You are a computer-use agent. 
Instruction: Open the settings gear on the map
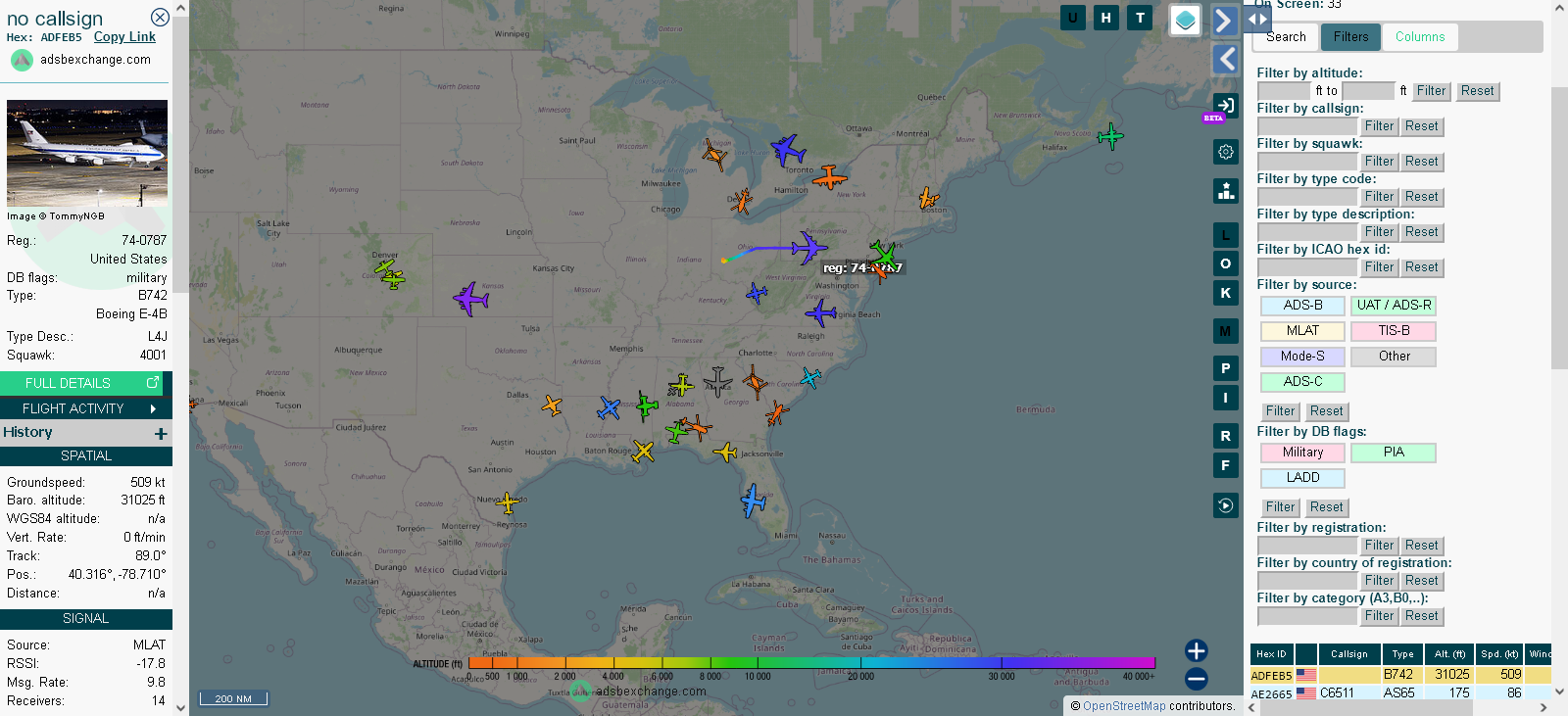click(1226, 152)
